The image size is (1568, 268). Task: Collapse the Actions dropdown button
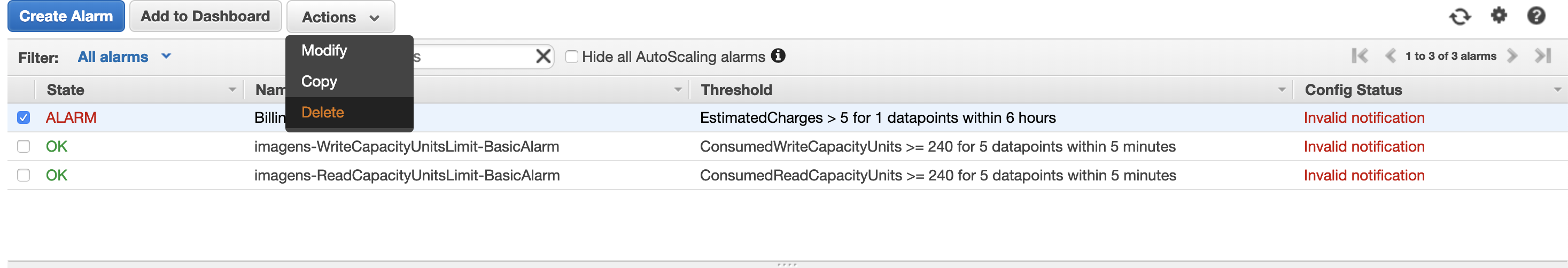(340, 17)
